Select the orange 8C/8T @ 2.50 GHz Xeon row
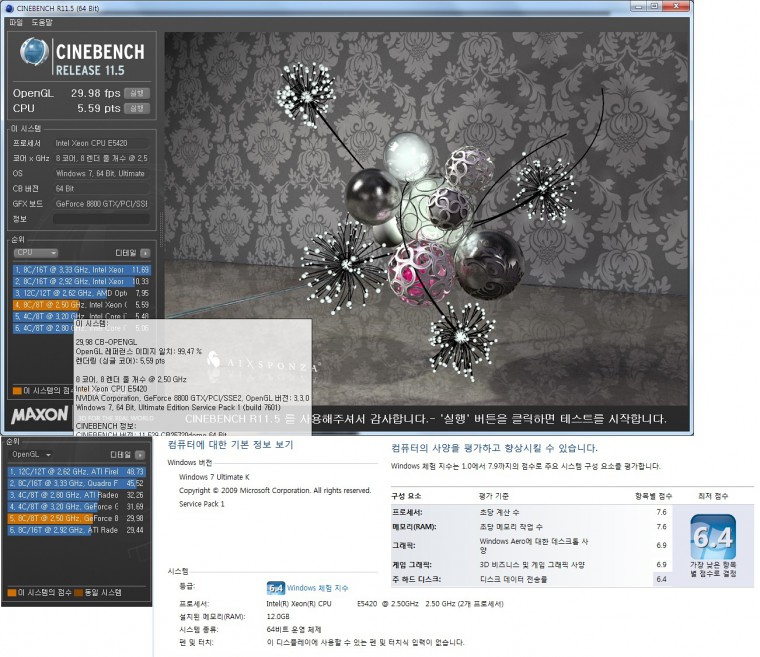 pyautogui.click(x=81, y=304)
